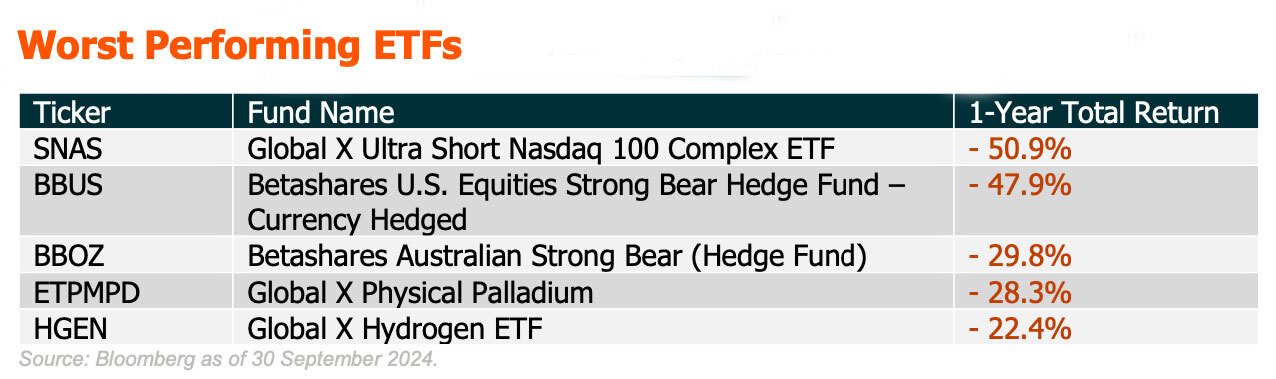Click the Worst Performing ETFs heading

click(x=241, y=46)
